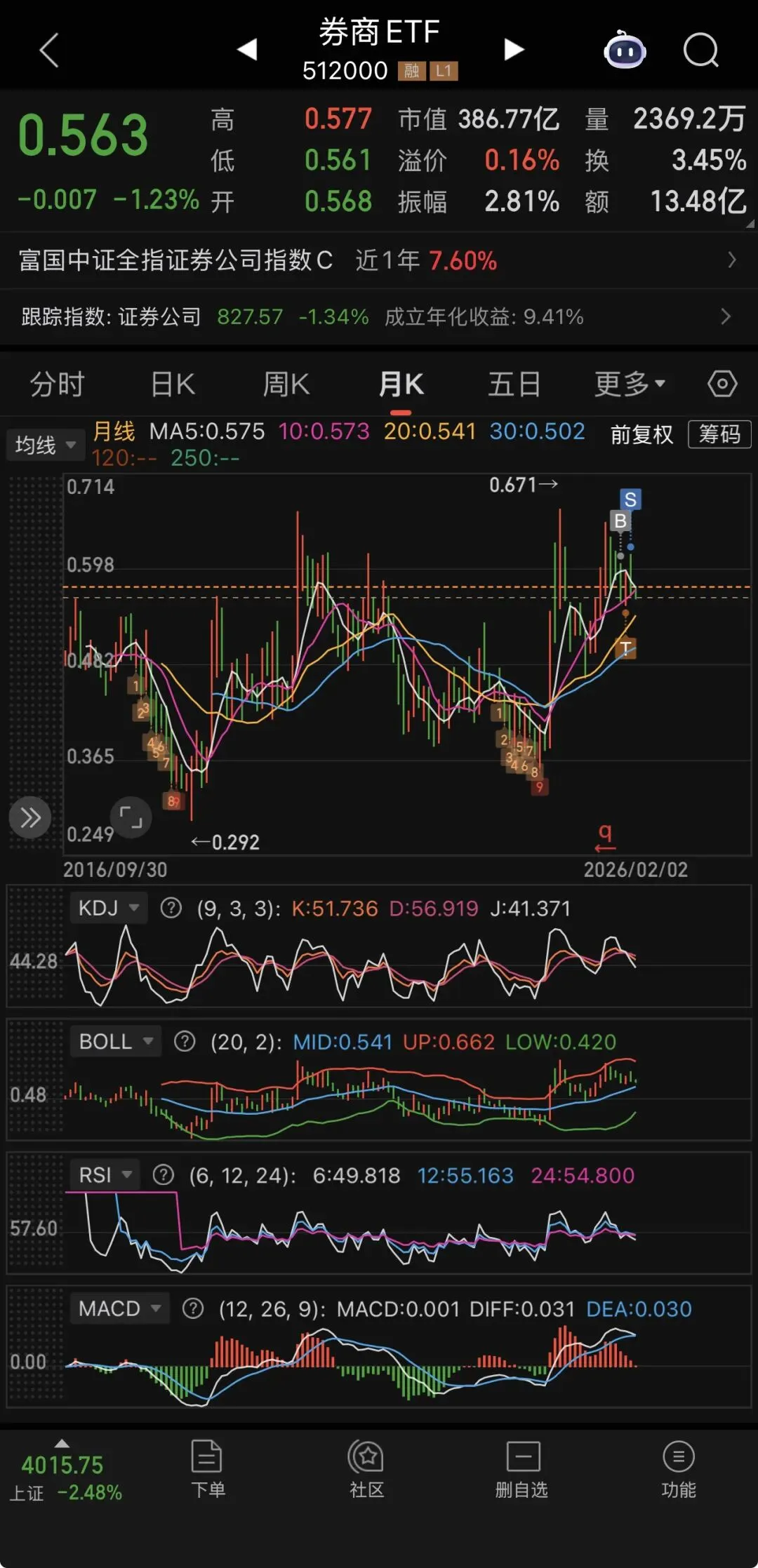This screenshot has width=758, height=1568.
Task: Go back with the left chevron
Action: click(x=48, y=51)
